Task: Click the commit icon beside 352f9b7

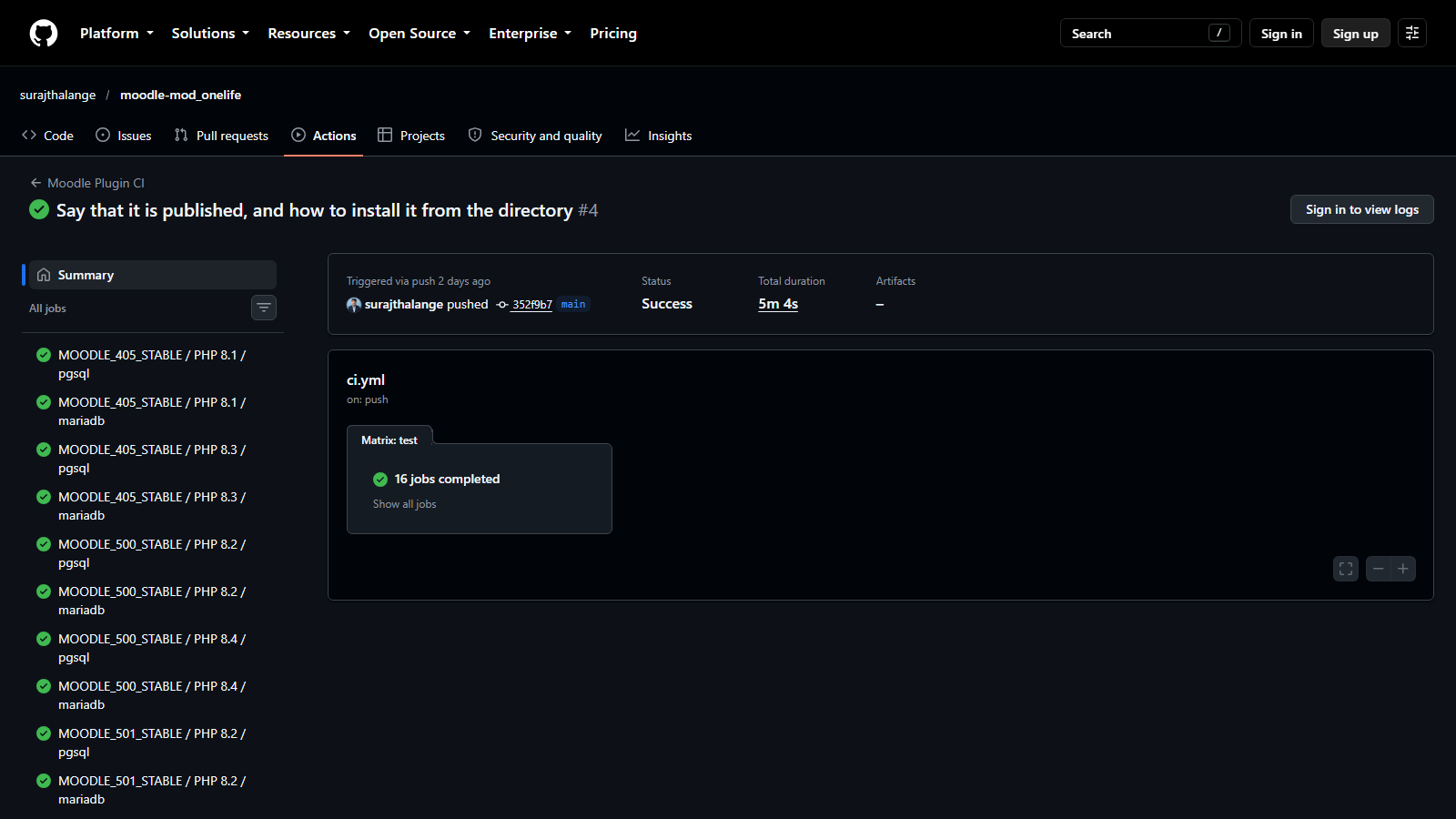Action: (502, 305)
